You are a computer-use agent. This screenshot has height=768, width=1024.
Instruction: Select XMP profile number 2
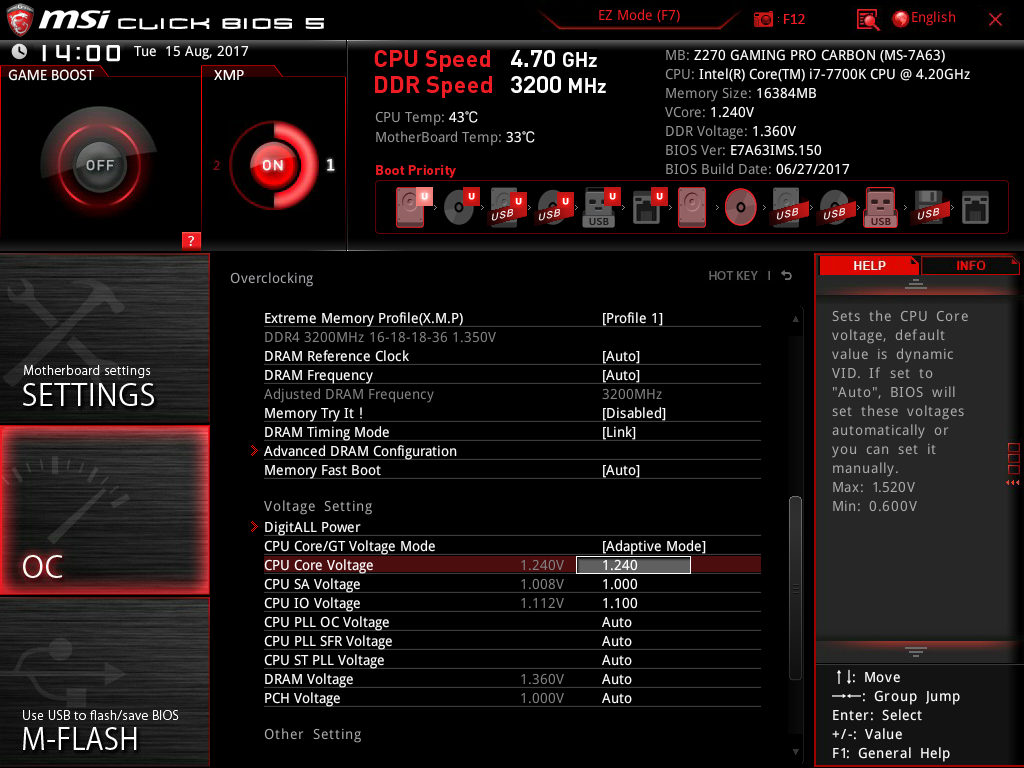point(217,165)
